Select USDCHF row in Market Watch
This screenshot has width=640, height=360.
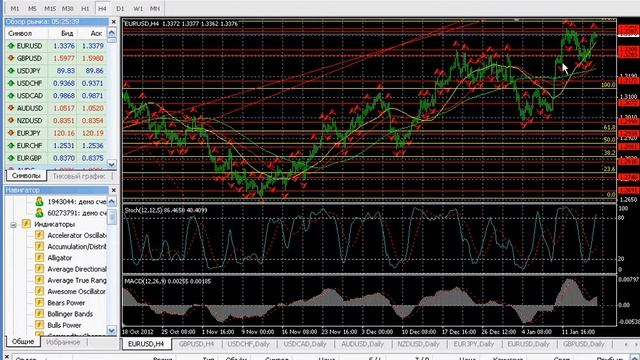(x=56, y=83)
